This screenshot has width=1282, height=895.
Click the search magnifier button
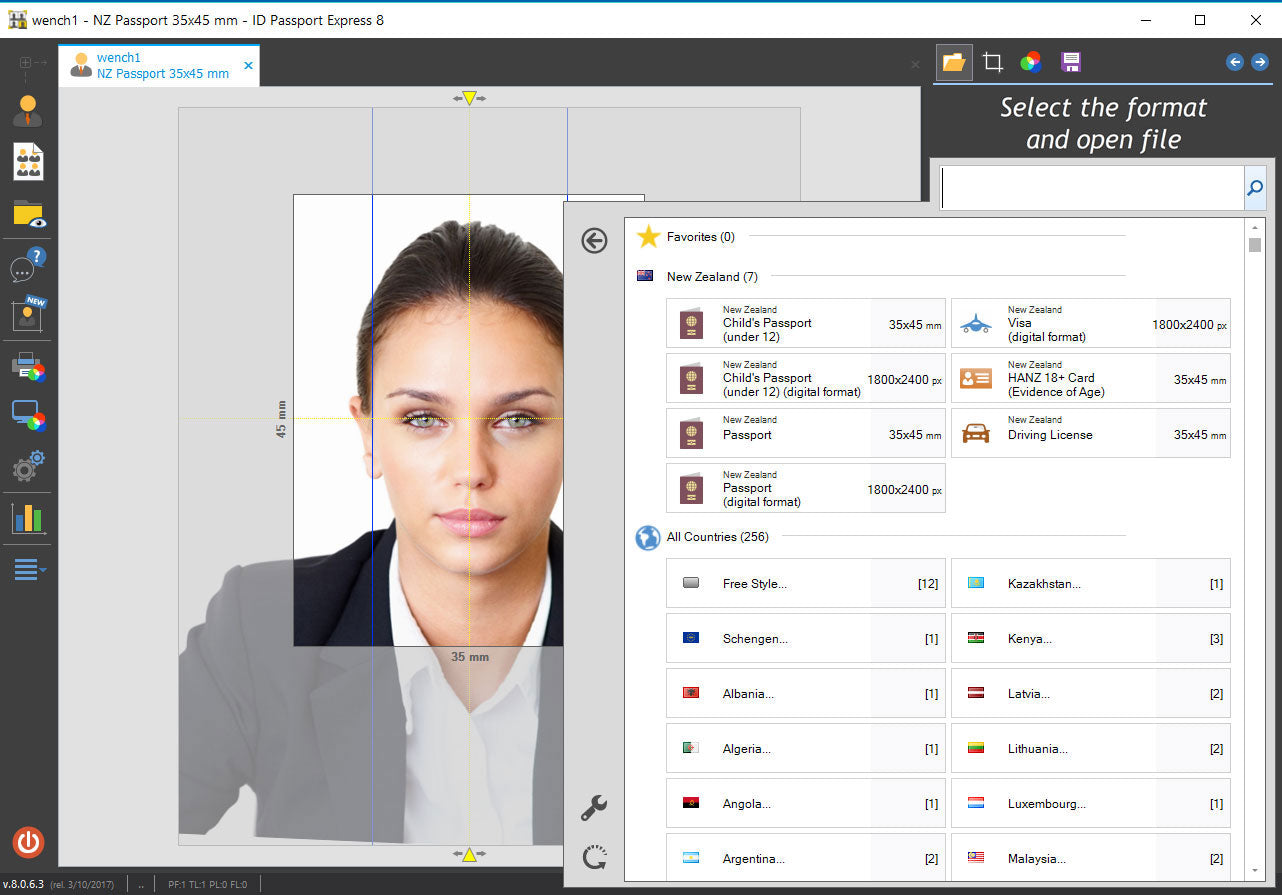[1255, 188]
